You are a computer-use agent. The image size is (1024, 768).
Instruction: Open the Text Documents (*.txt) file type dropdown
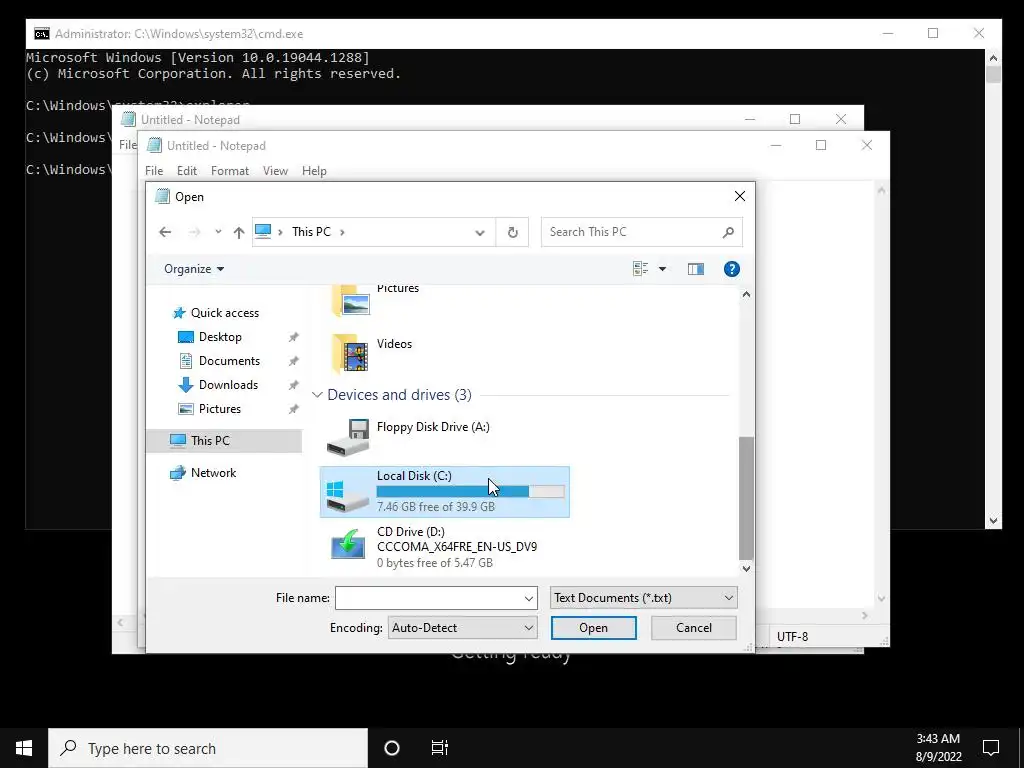click(x=643, y=598)
